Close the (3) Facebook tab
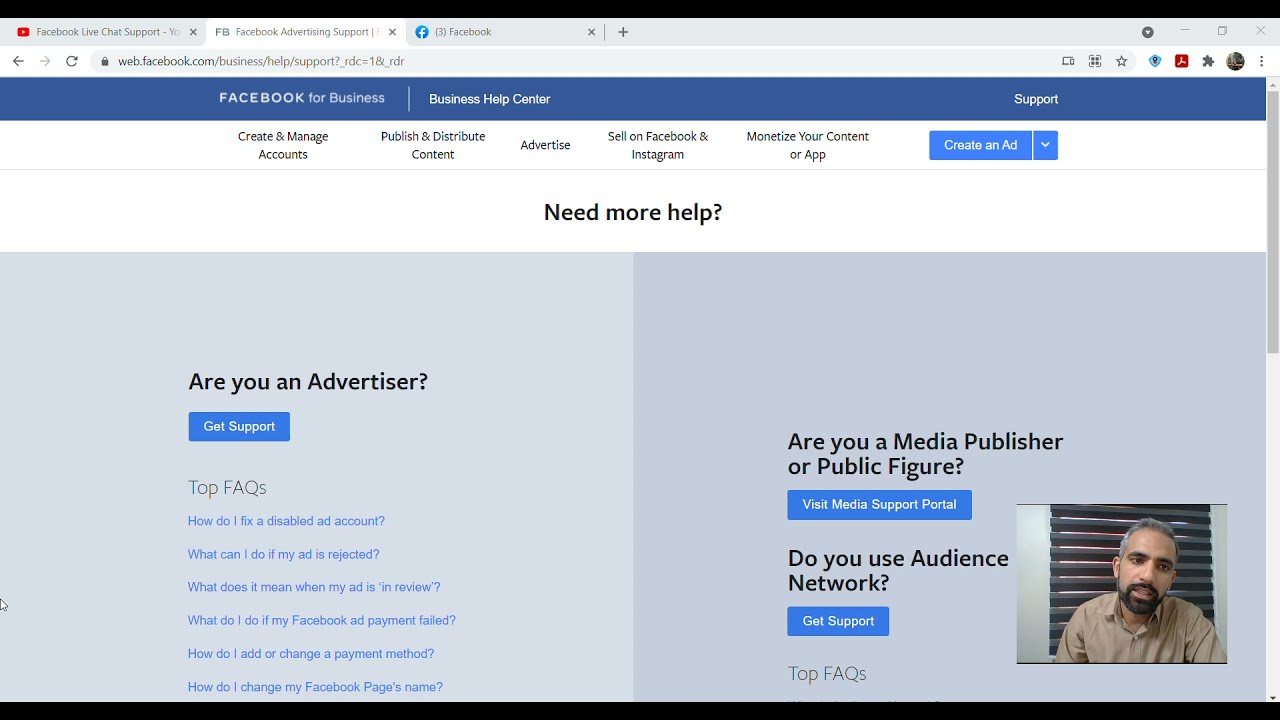This screenshot has width=1280, height=720. [x=591, y=32]
